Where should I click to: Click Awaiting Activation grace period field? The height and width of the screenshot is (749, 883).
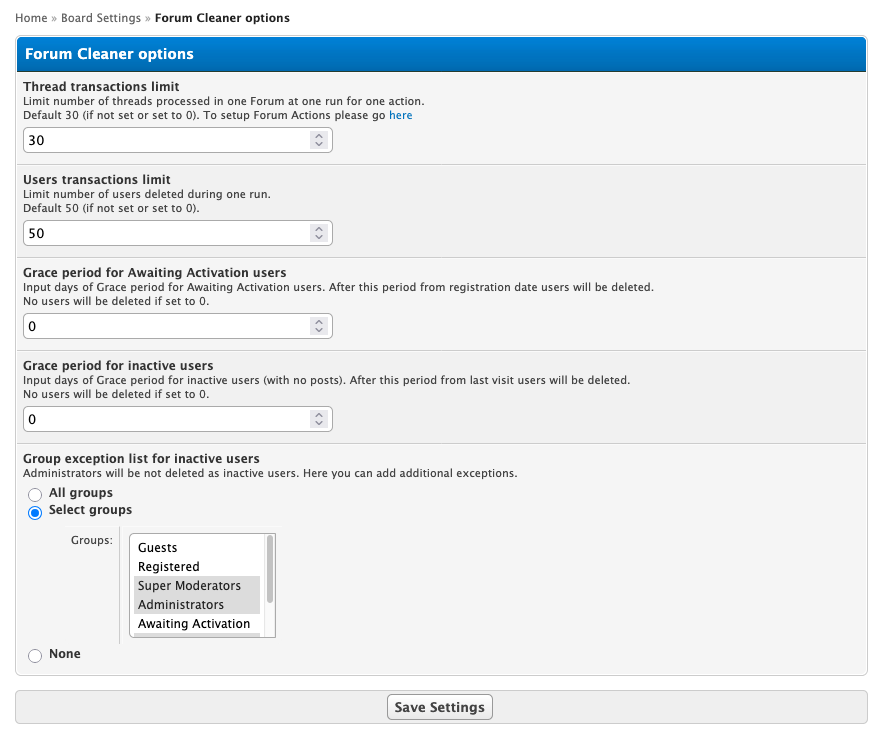pyautogui.click(x=165, y=326)
